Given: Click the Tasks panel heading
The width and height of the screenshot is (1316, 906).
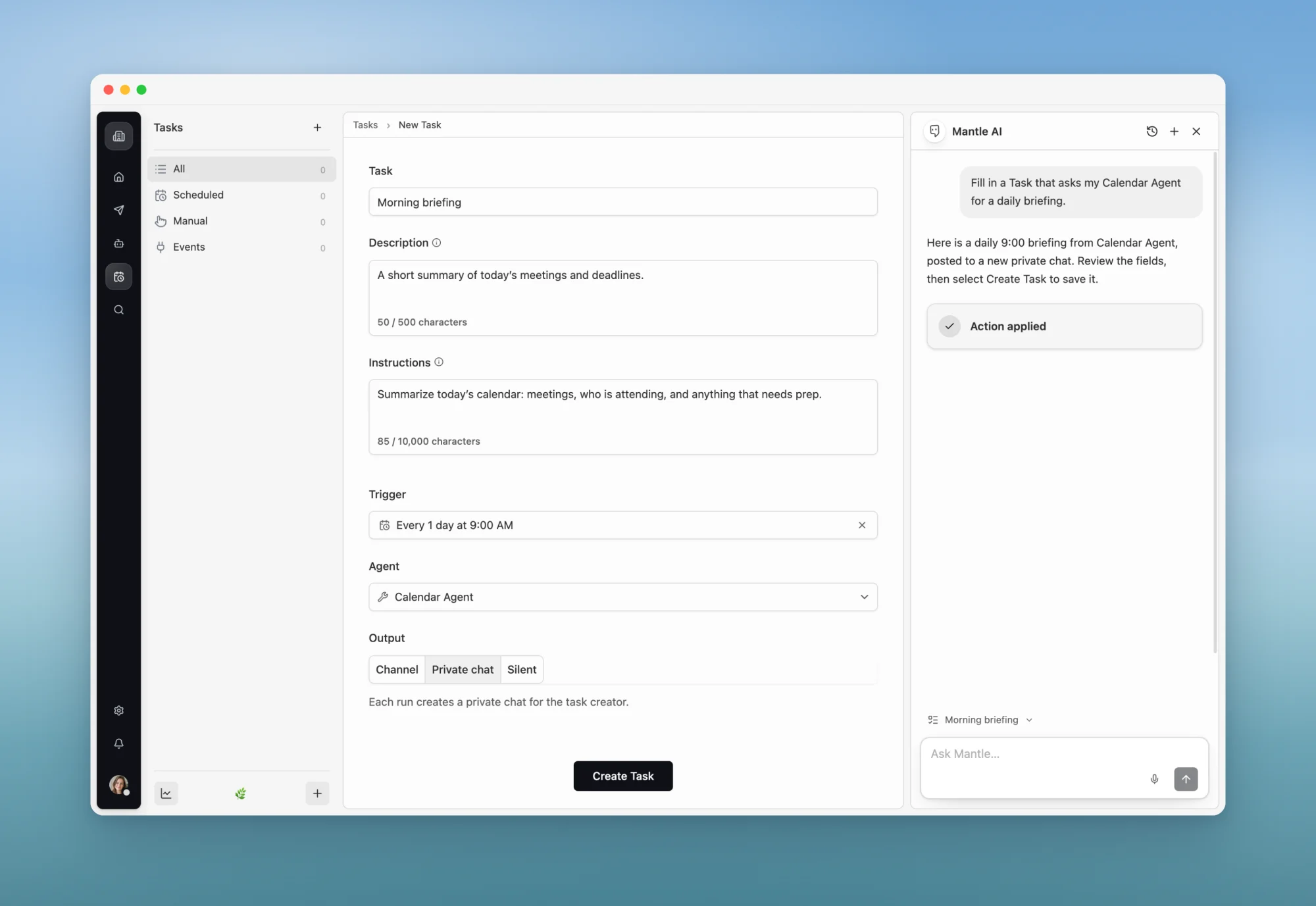Looking at the screenshot, I should point(168,128).
